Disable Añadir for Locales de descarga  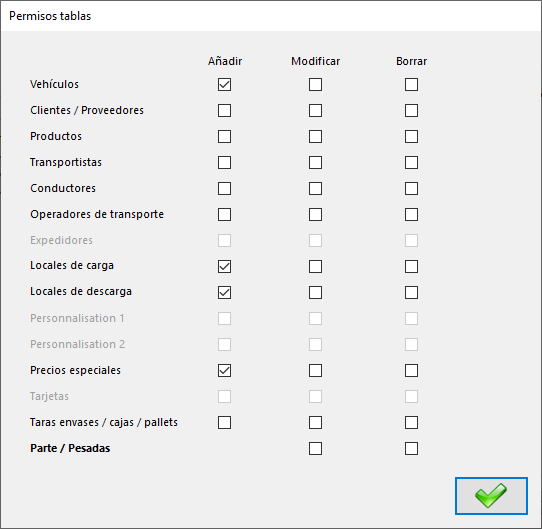tap(224, 293)
